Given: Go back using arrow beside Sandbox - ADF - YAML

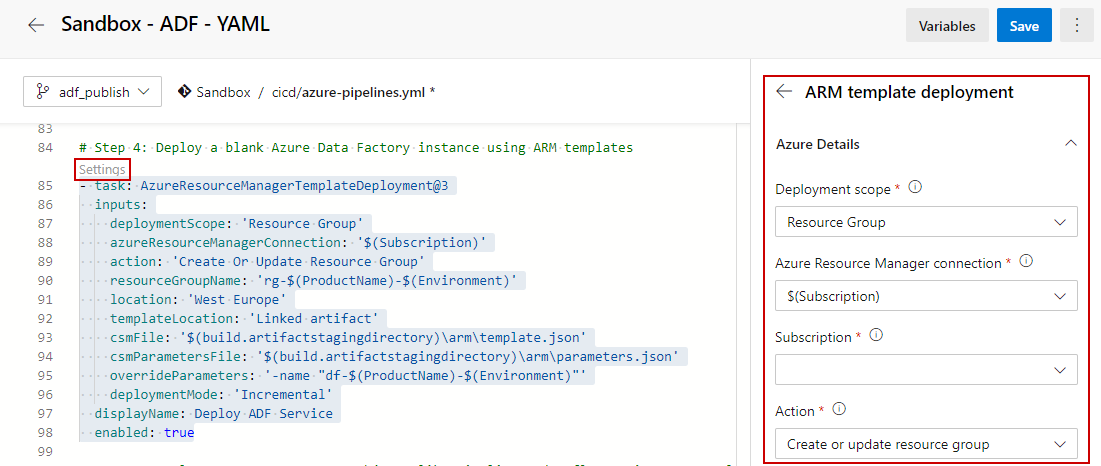Looking at the screenshot, I should [x=36, y=25].
